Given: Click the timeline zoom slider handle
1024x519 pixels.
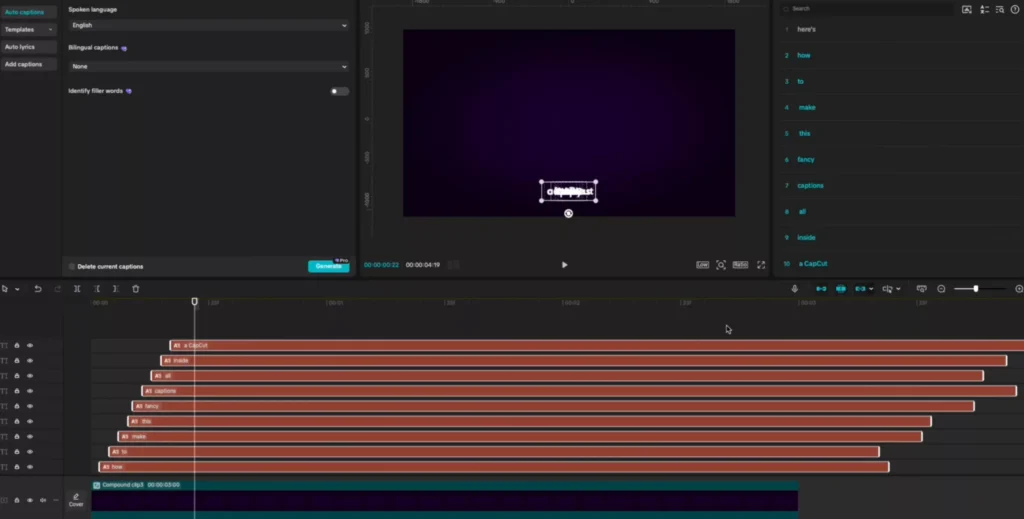Looking at the screenshot, I should tap(976, 289).
